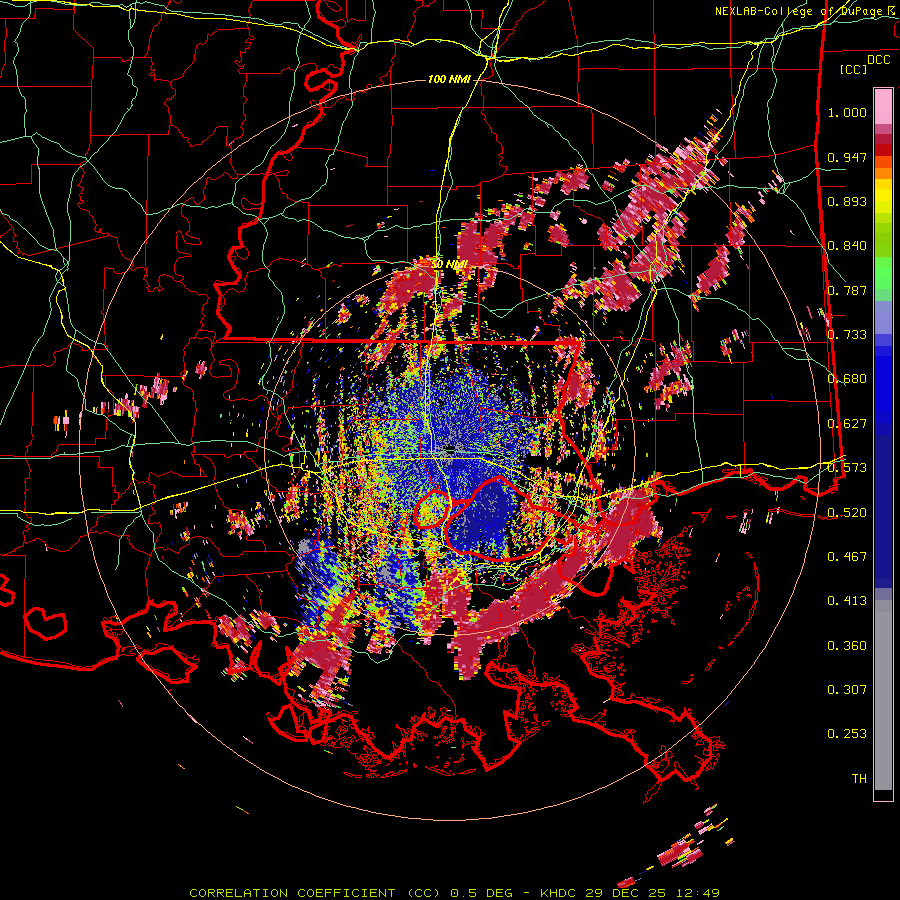900x900 pixels.
Task: Click the 0.787 scale value
Action: coord(847,290)
